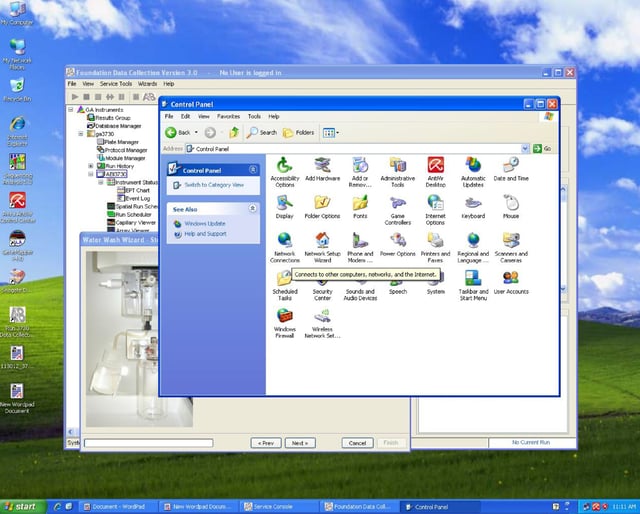Open Internet Options icon
The image size is (640, 514).
pos(436,210)
